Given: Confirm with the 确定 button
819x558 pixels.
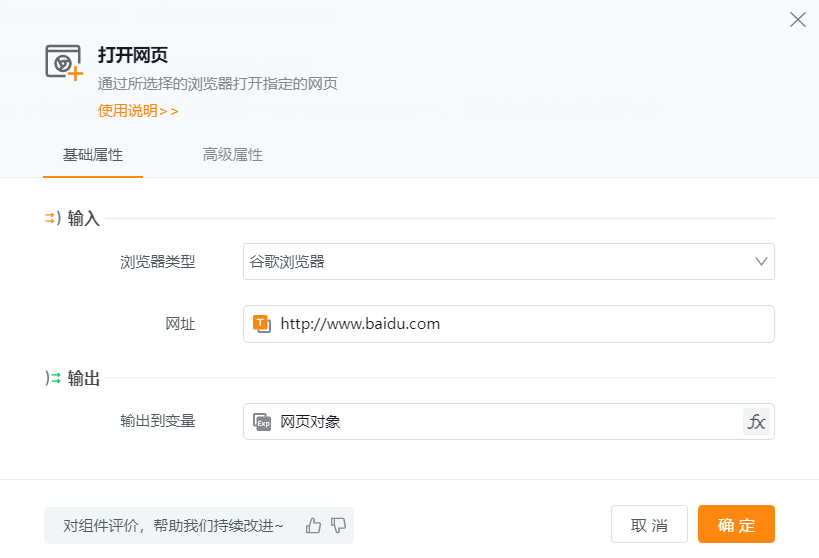Looking at the screenshot, I should click(x=736, y=525).
